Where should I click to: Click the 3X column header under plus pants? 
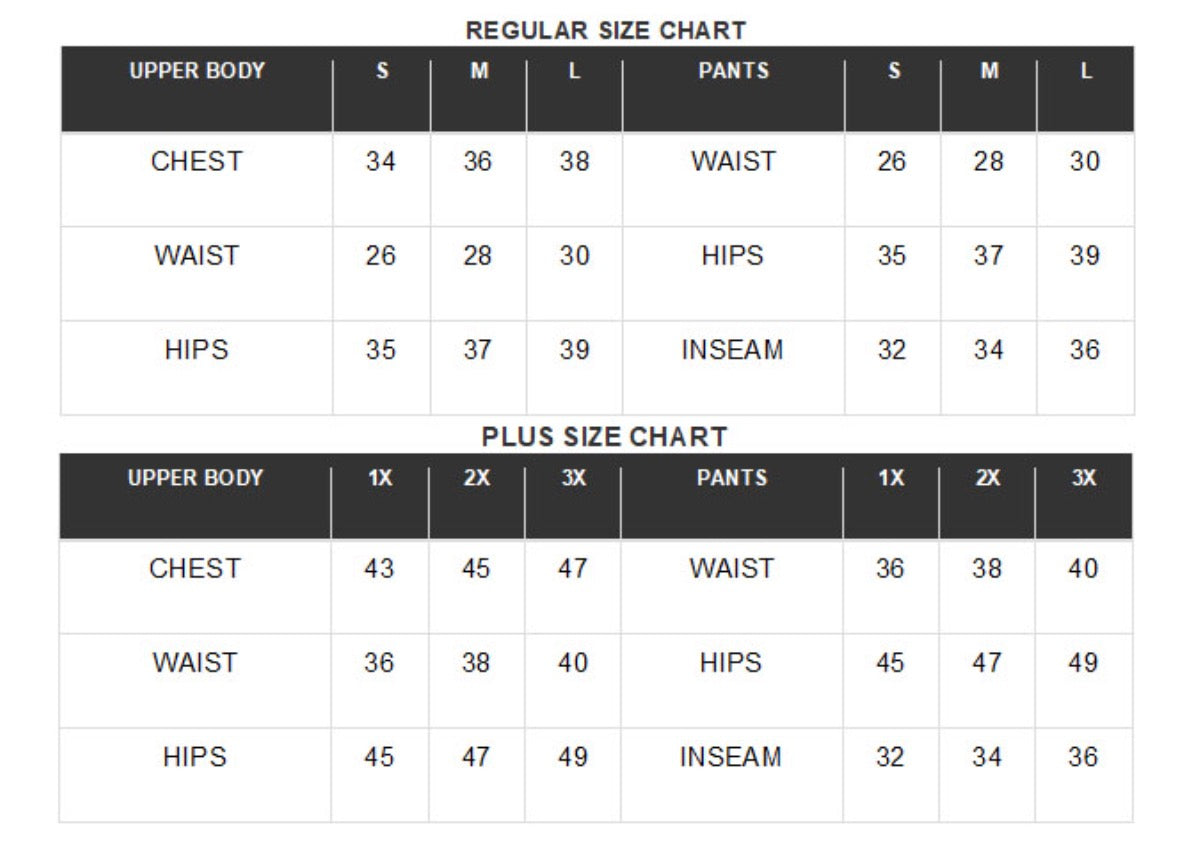[x=1084, y=477]
